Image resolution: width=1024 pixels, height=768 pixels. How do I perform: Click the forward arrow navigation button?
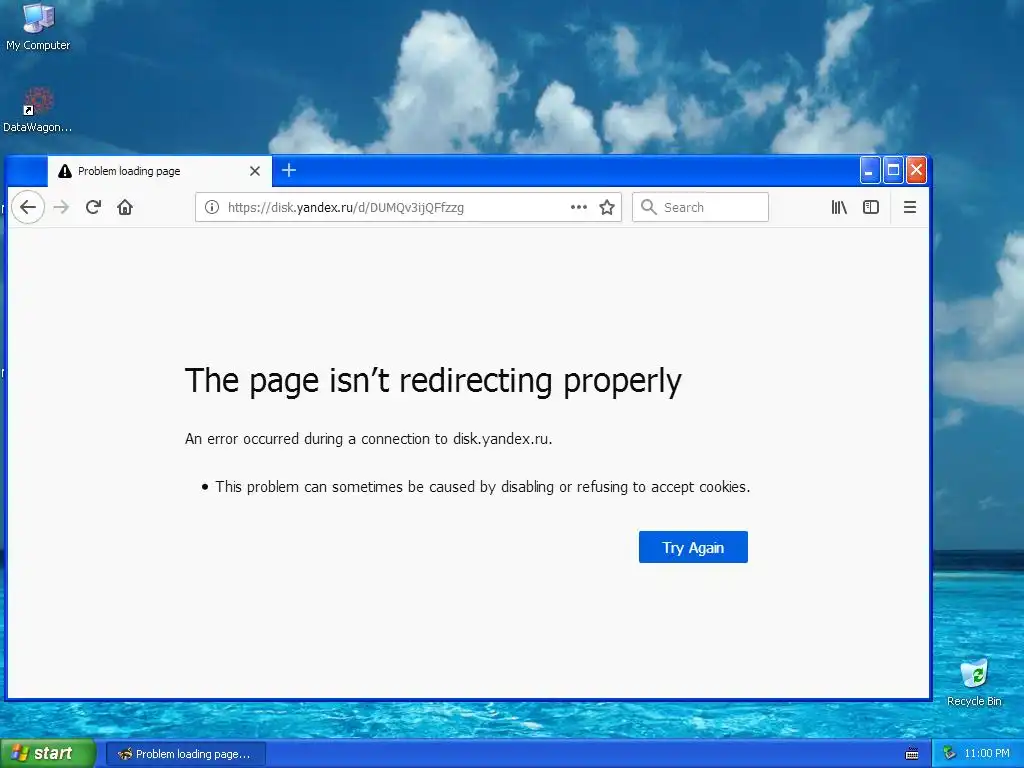tap(61, 207)
